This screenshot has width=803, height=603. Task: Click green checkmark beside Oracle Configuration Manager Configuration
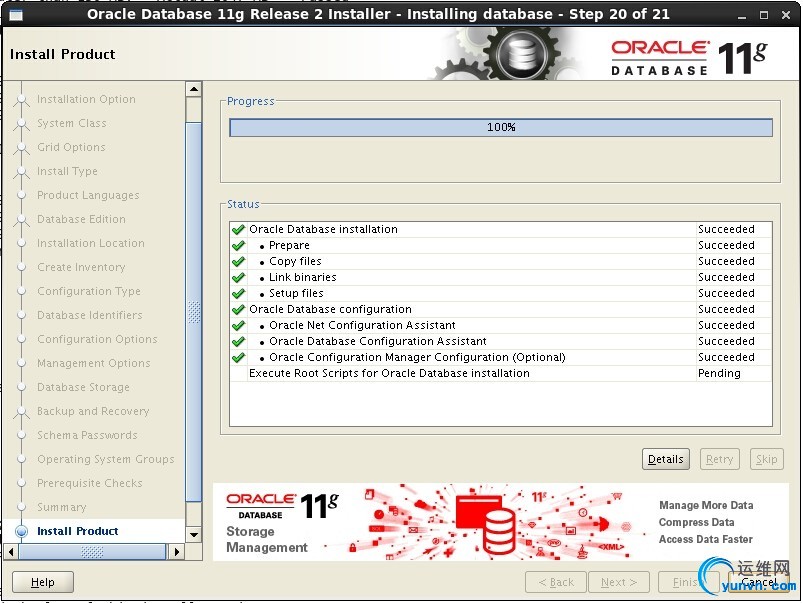click(x=238, y=358)
